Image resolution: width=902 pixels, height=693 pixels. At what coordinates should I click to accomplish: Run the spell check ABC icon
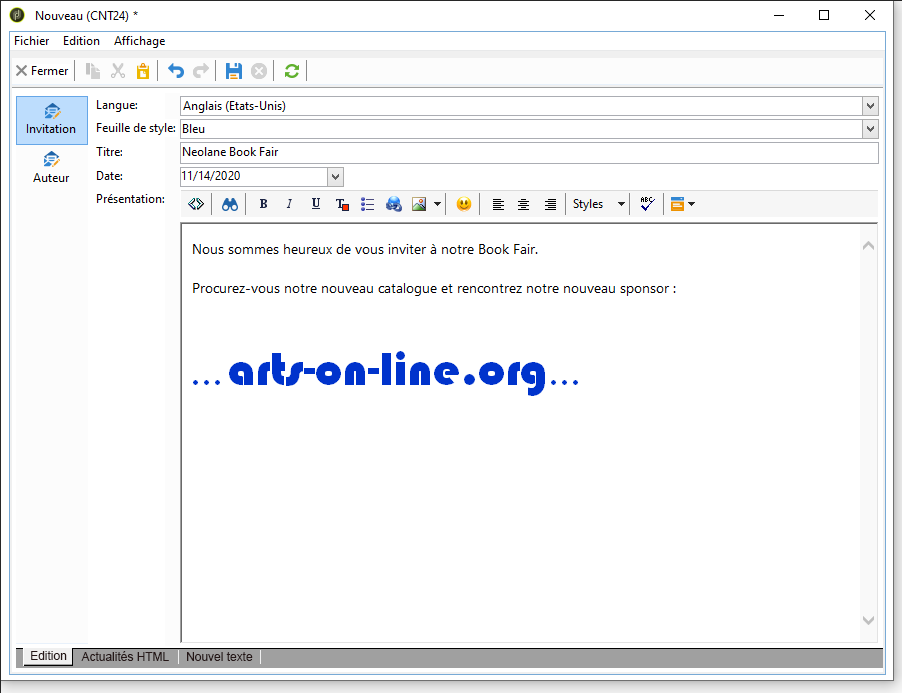(x=647, y=204)
